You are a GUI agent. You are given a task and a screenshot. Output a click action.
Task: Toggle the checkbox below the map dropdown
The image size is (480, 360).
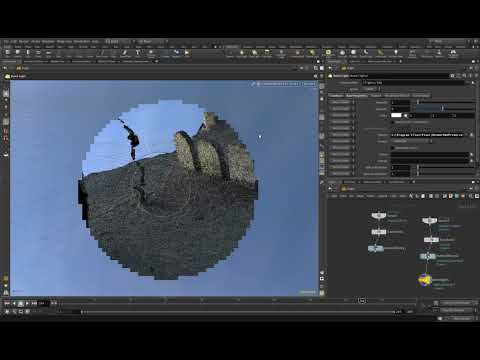[393, 148]
